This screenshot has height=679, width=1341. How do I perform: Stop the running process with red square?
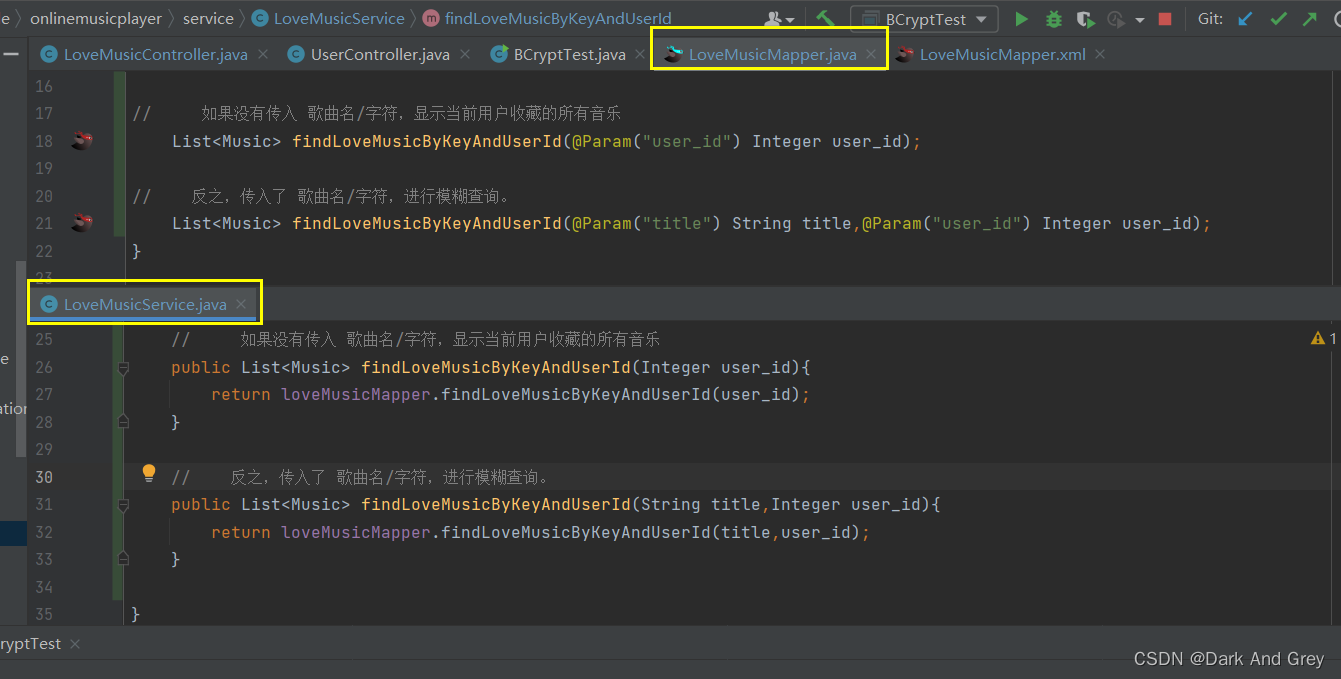point(1165,19)
